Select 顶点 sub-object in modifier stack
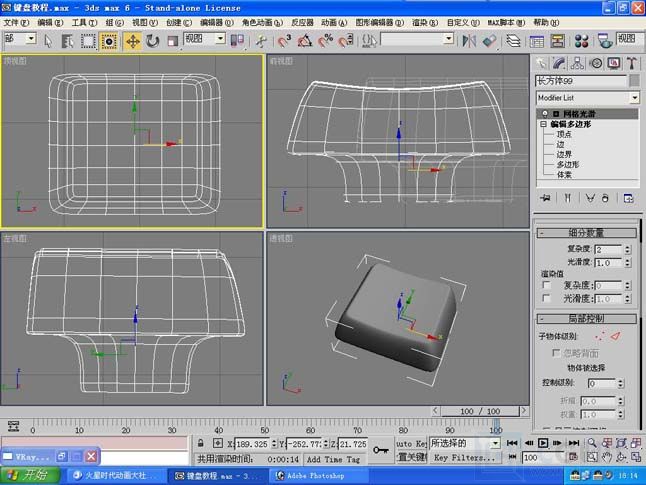Image resolution: width=646 pixels, height=485 pixels. pos(564,134)
